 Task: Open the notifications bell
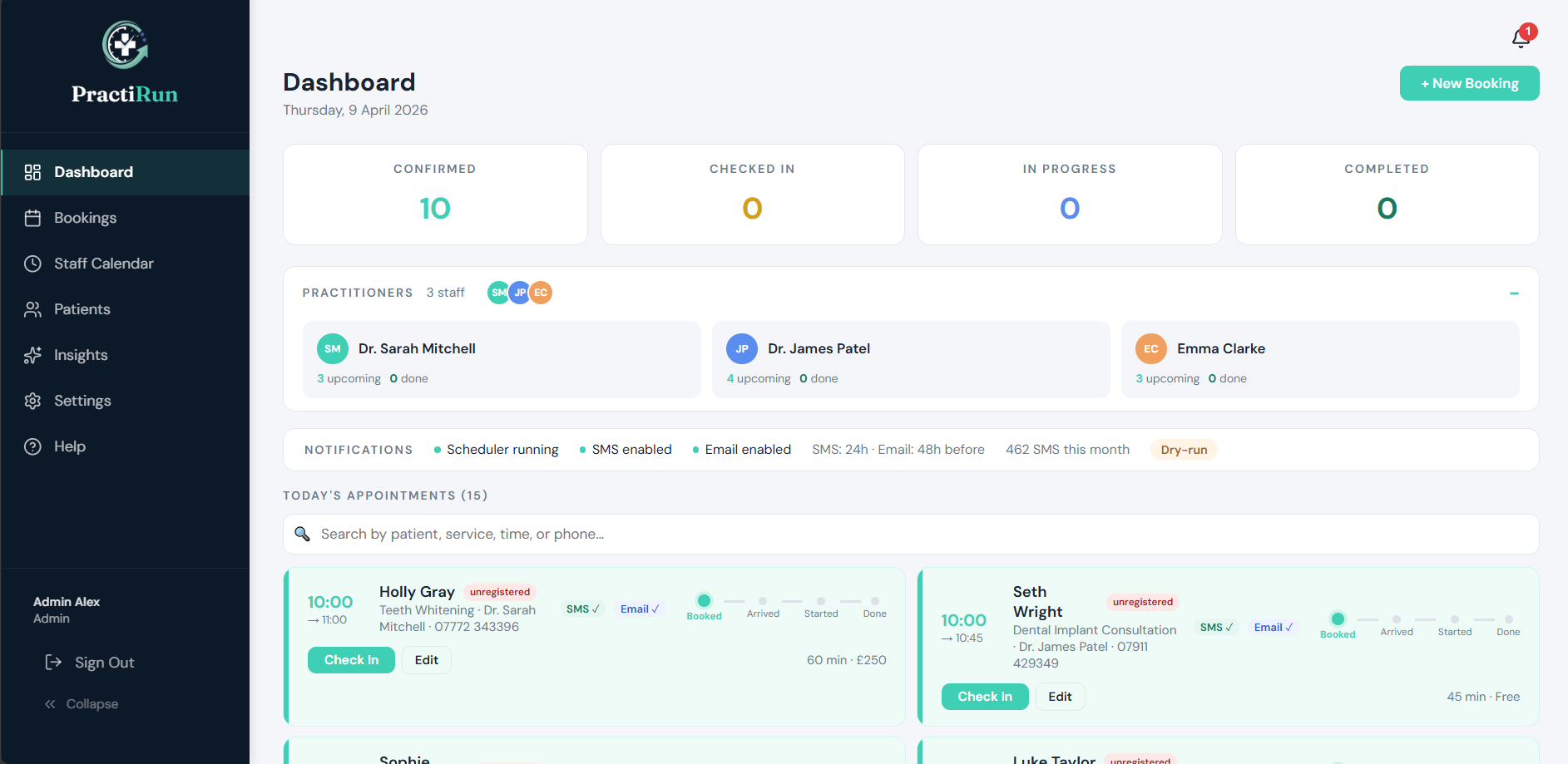[1521, 38]
